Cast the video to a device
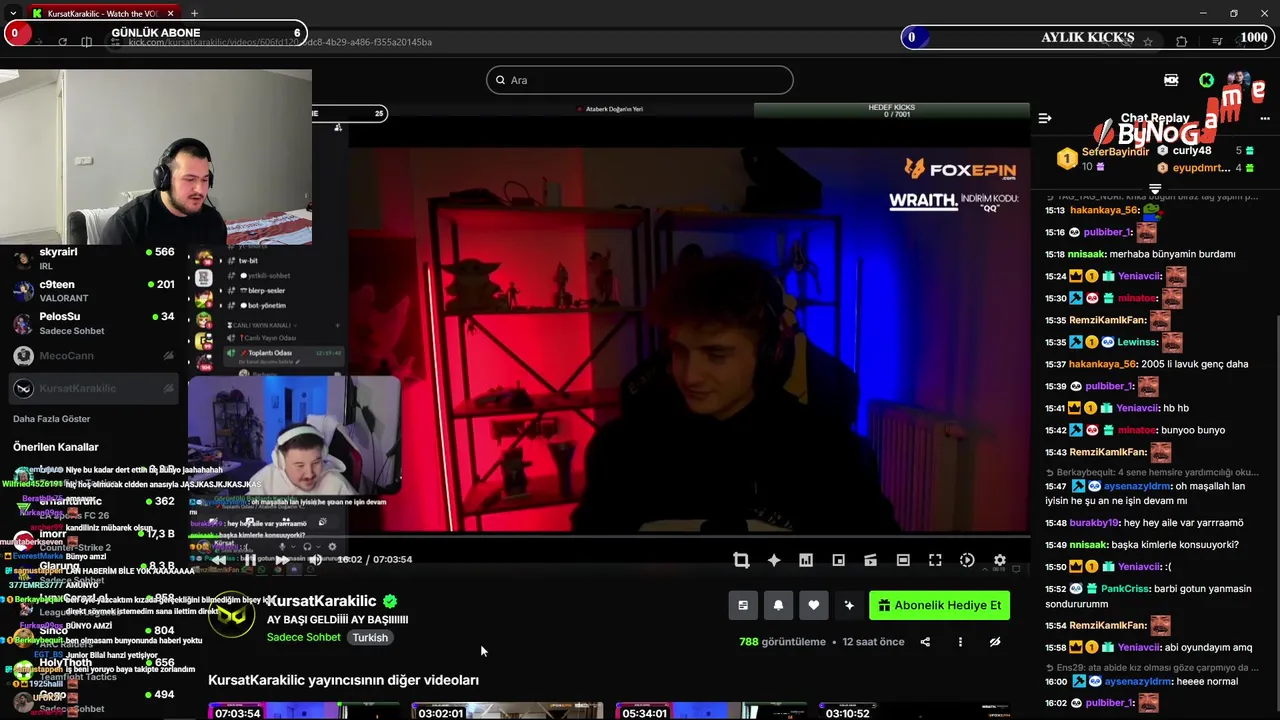 (870, 560)
